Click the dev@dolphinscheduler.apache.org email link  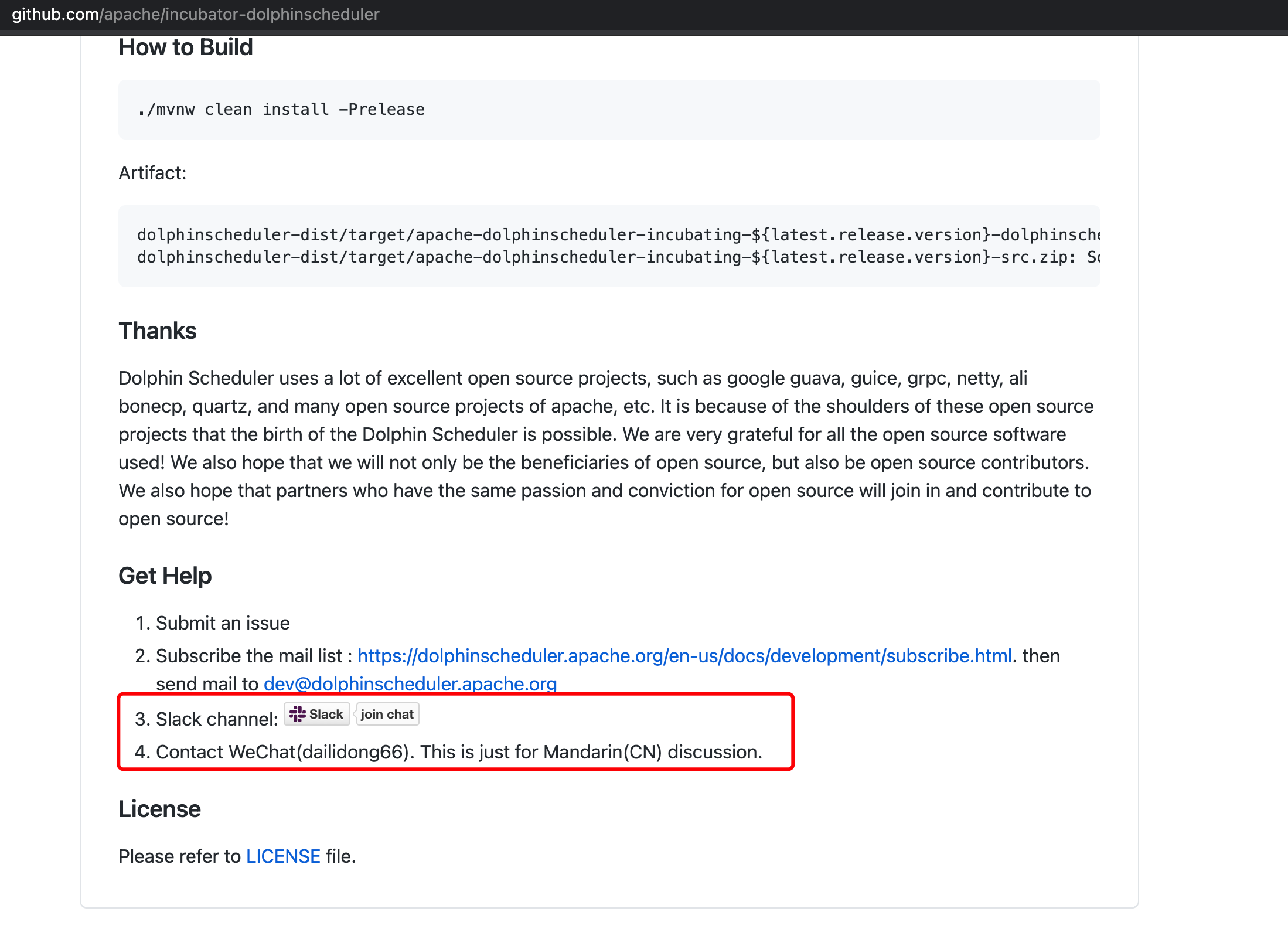pyautogui.click(x=410, y=684)
